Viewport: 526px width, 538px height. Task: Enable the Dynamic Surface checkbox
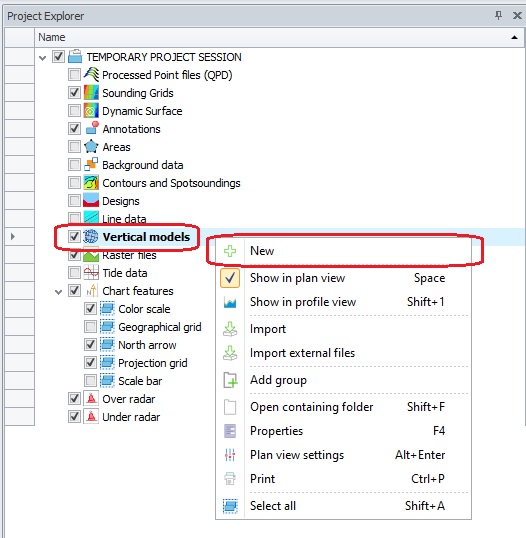tap(74, 111)
